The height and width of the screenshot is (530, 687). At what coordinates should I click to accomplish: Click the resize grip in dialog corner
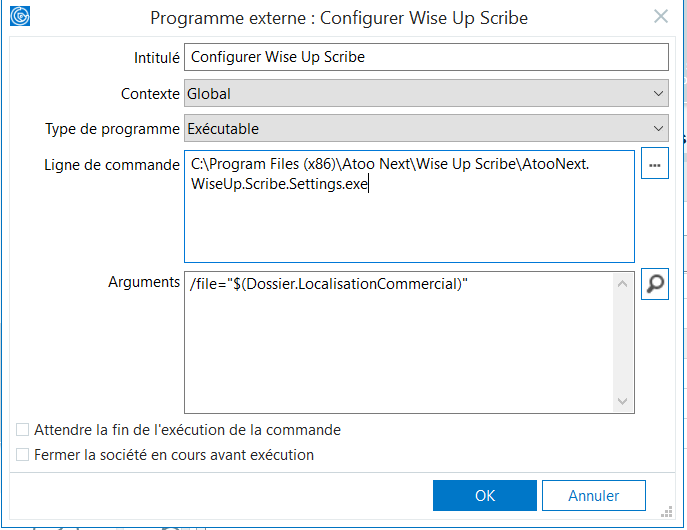click(x=666, y=512)
